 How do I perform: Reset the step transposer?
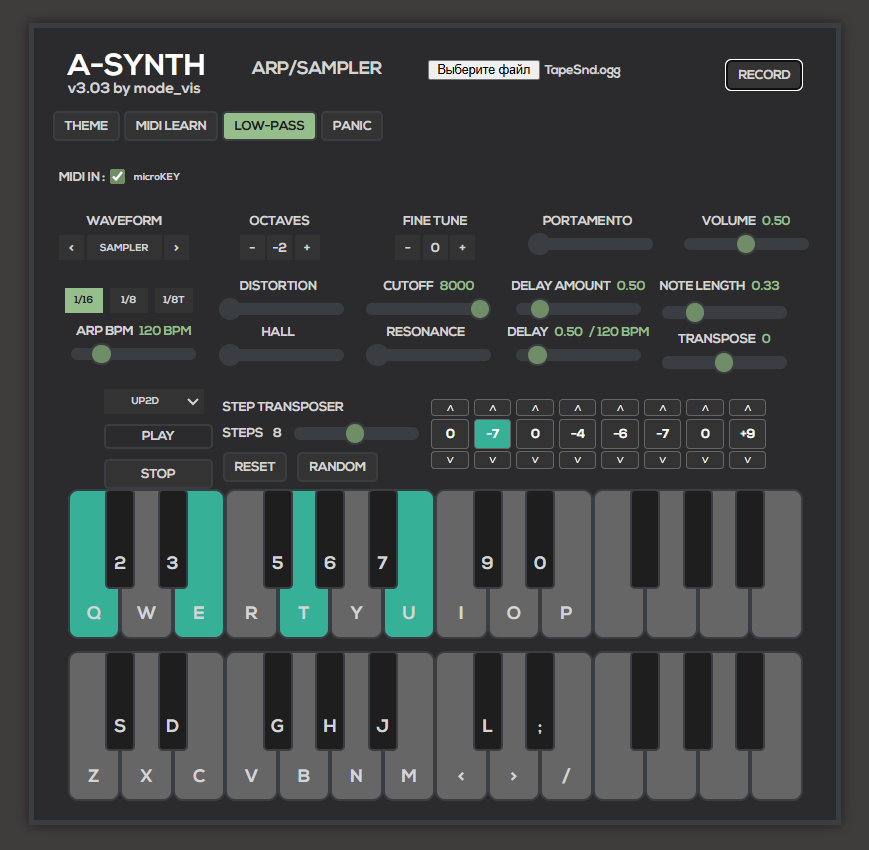[255, 467]
